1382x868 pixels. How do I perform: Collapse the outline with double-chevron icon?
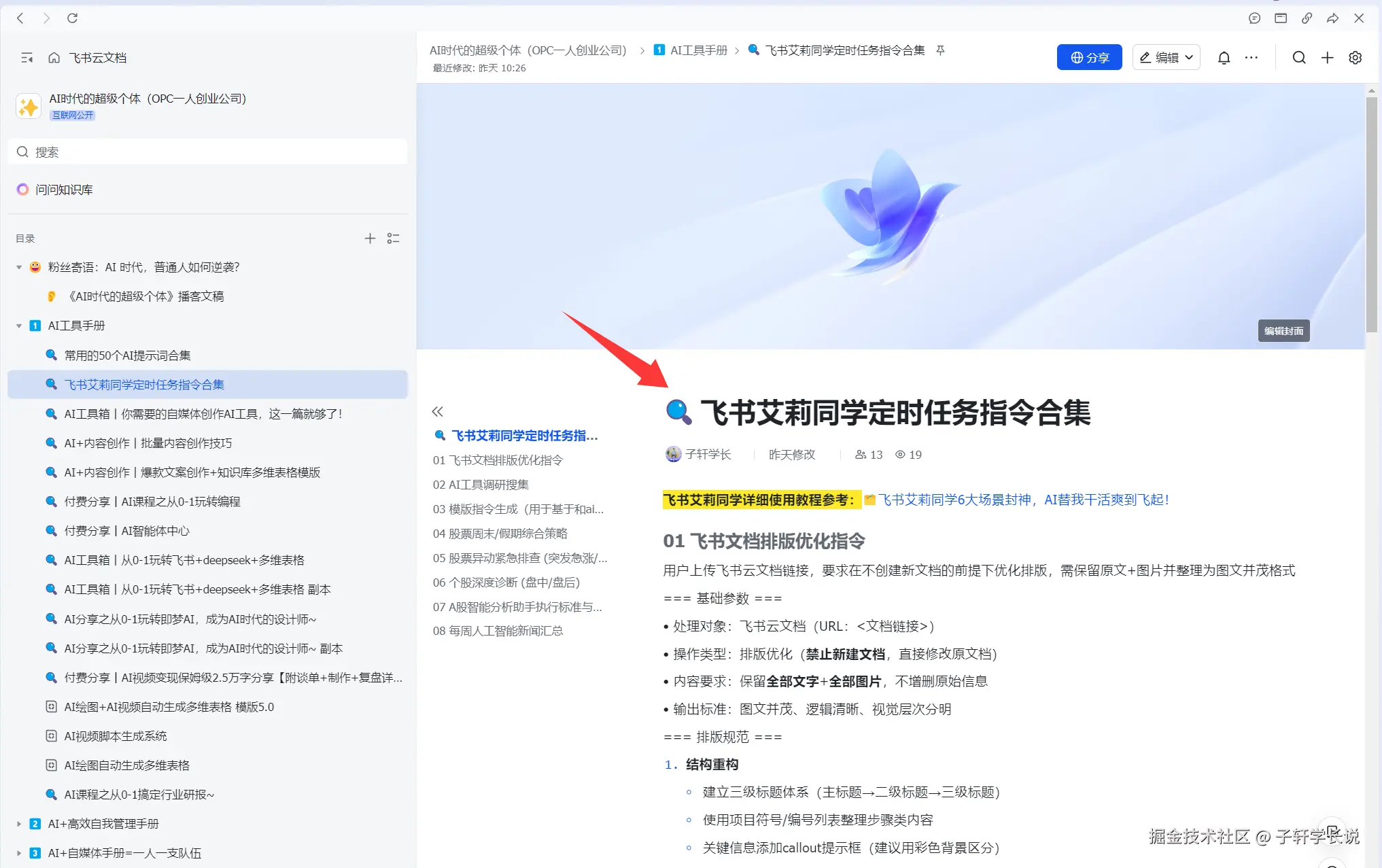(437, 411)
